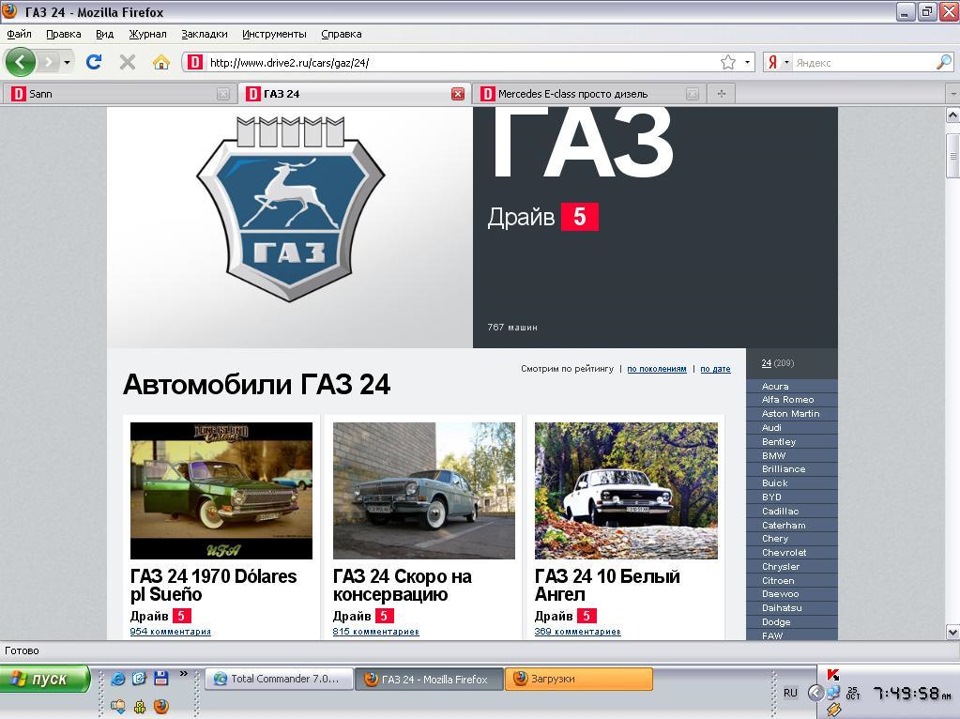
Task: Open the Вид menu
Action: [105, 34]
